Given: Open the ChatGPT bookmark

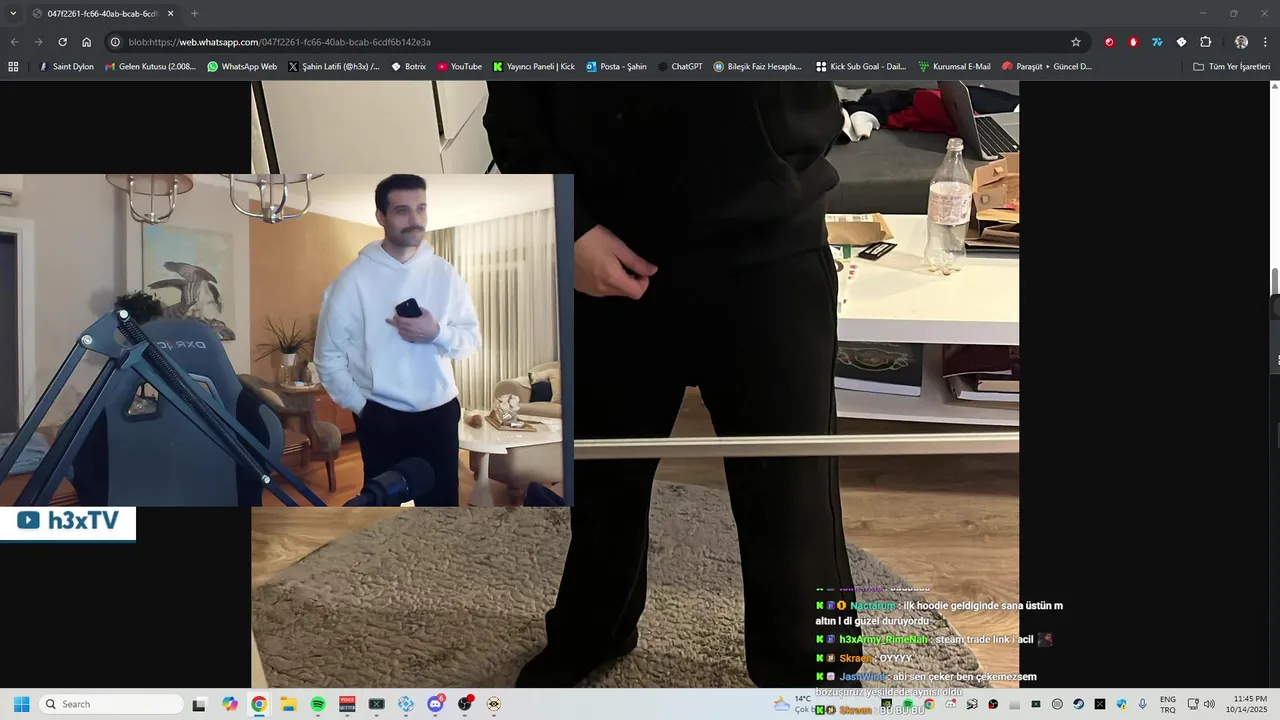Looking at the screenshot, I should [680, 67].
